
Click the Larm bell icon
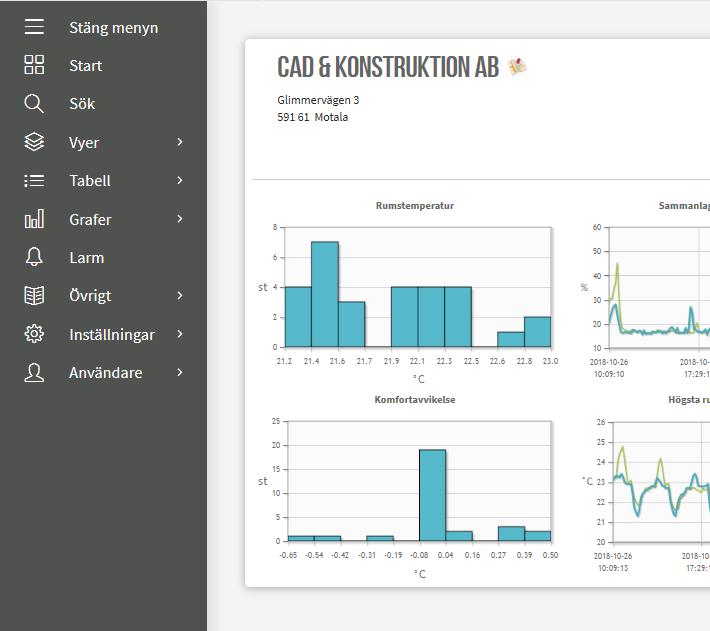[34, 257]
